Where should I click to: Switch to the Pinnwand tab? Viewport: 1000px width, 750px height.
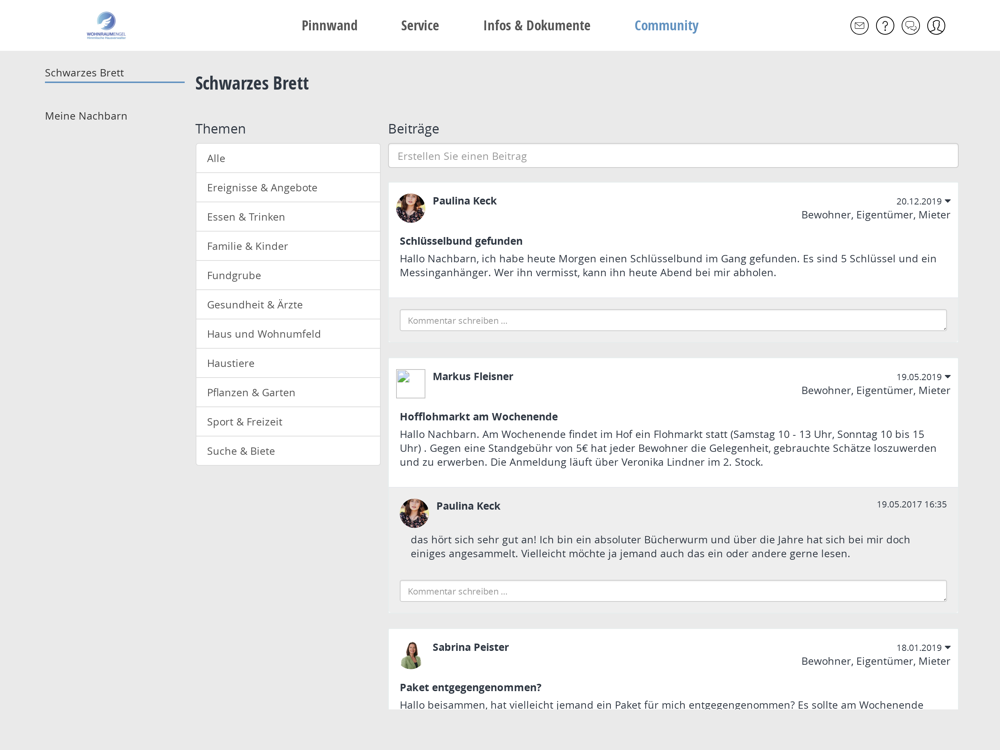329,26
